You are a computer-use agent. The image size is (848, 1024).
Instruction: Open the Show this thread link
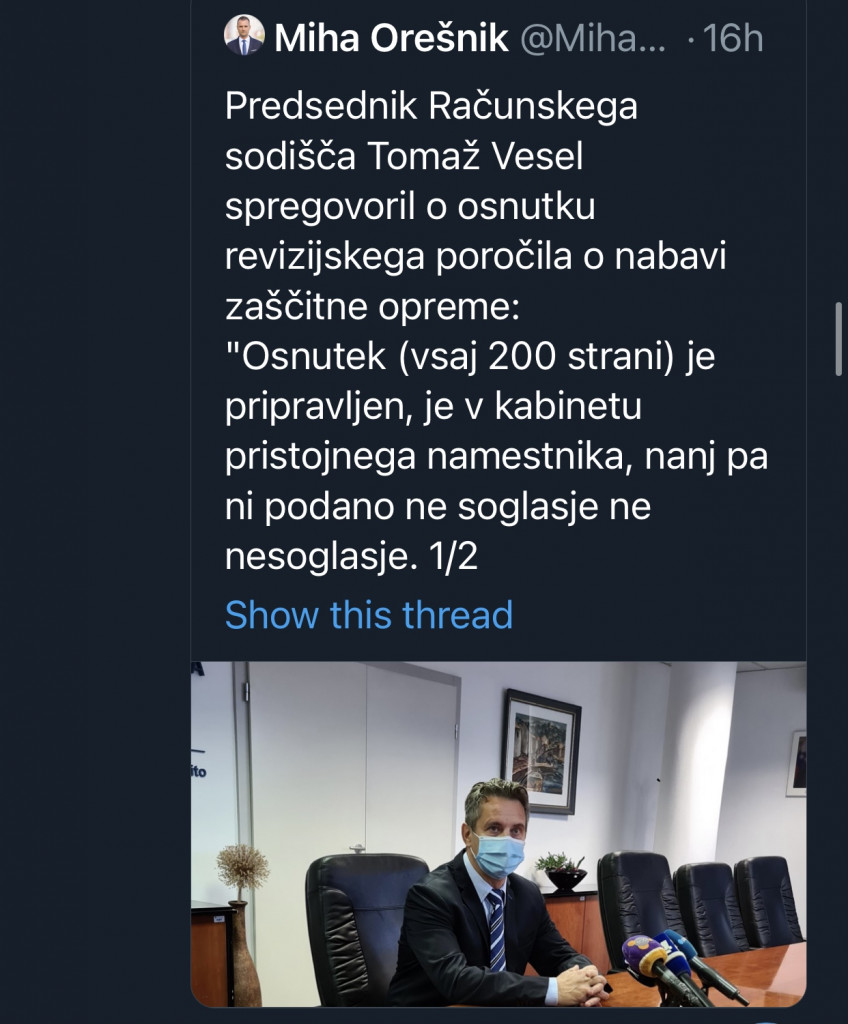click(x=368, y=614)
